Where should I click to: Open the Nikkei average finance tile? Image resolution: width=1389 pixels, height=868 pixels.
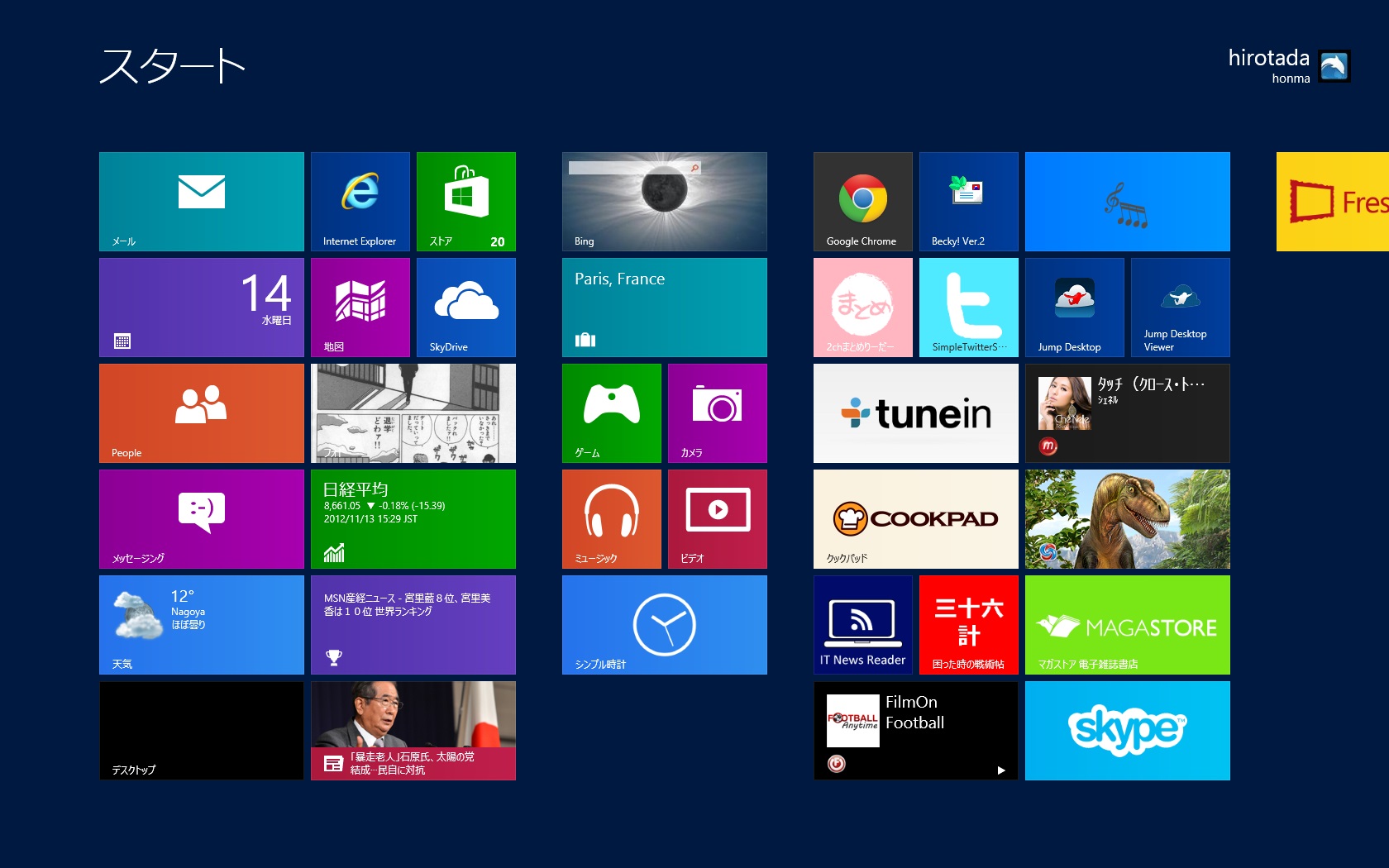point(413,519)
